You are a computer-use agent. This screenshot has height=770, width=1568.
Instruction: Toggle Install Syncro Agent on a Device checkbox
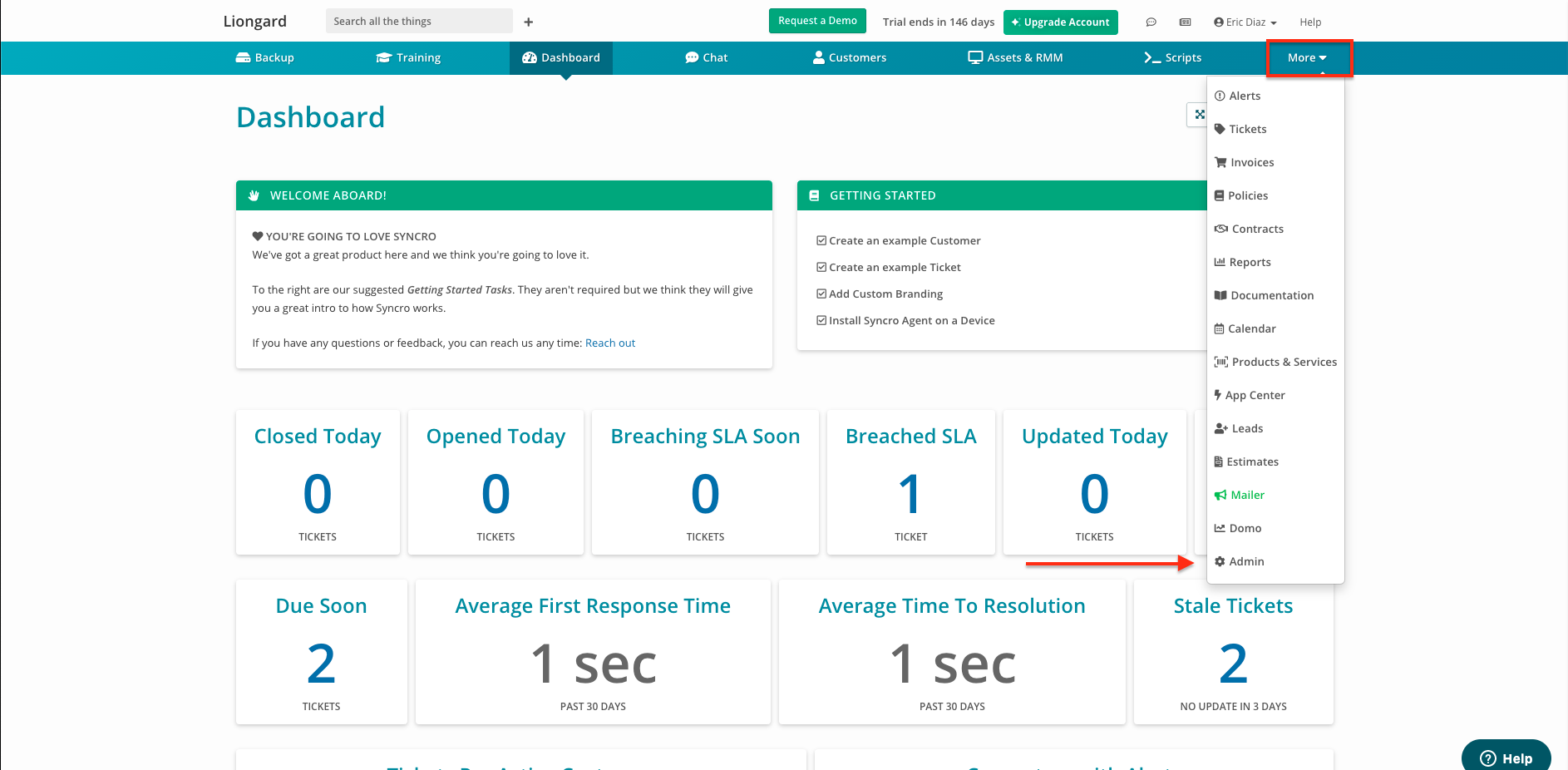pos(821,320)
